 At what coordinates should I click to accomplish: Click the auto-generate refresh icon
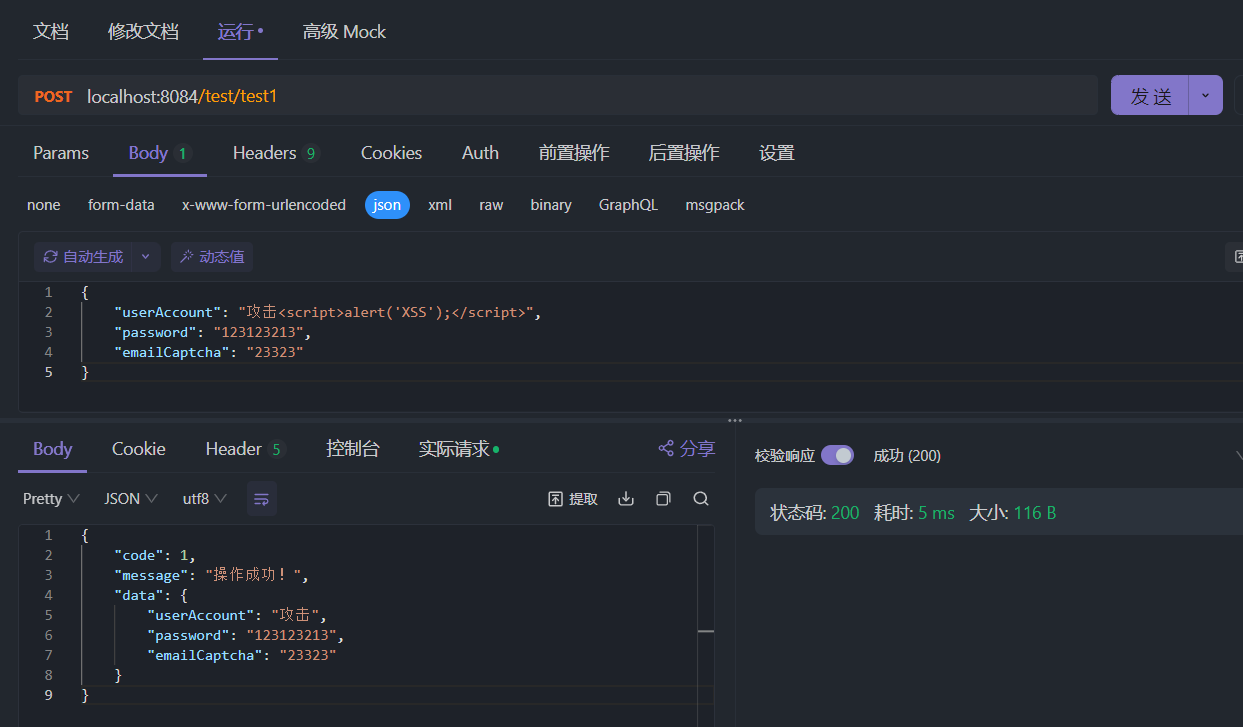click(x=51, y=257)
